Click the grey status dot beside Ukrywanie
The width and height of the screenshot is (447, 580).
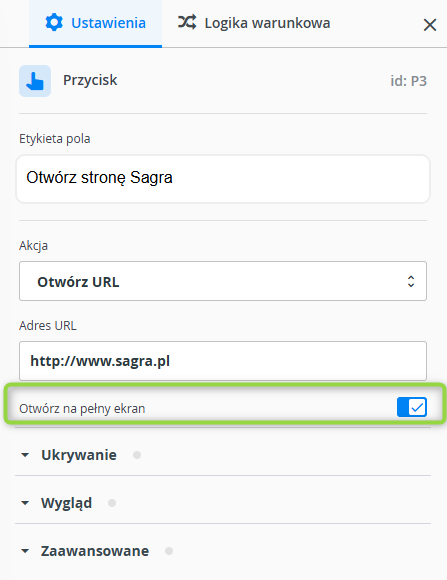click(137, 455)
